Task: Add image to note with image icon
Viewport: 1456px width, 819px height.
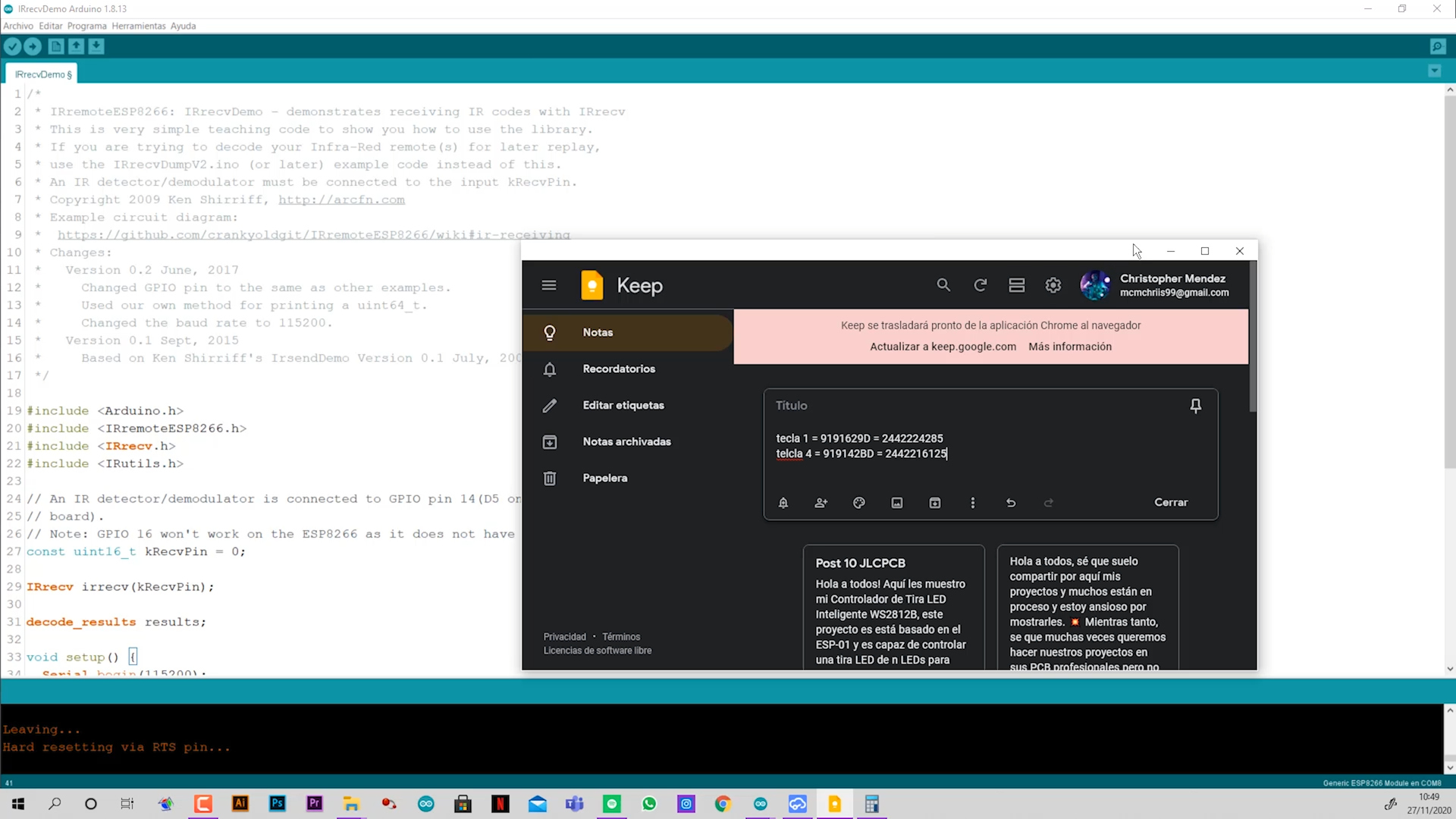Action: 897,503
